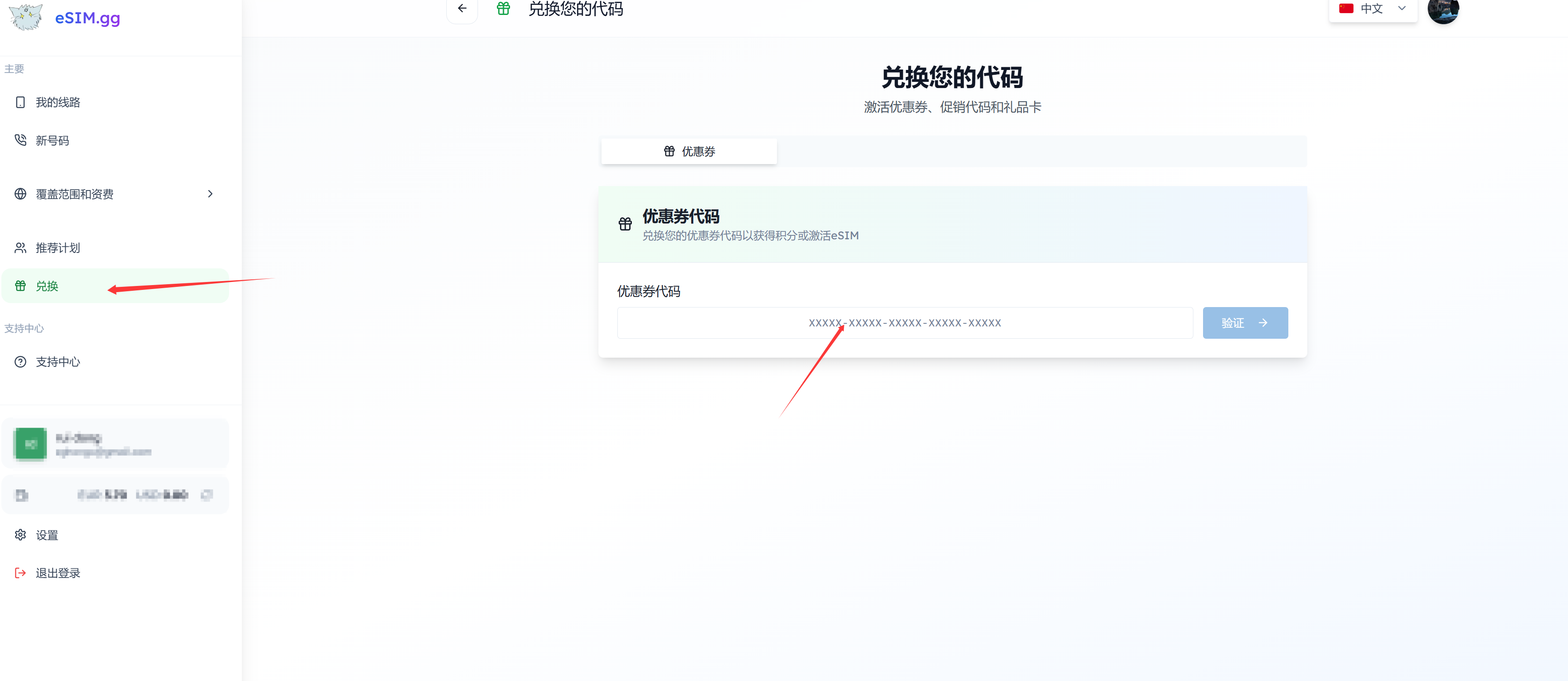Open 支持中心 help page

[115, 362]
